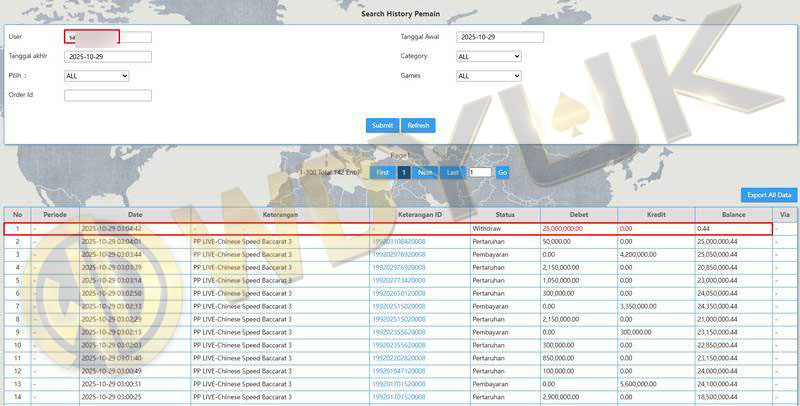Click the Balance column header

pos(733,215)
